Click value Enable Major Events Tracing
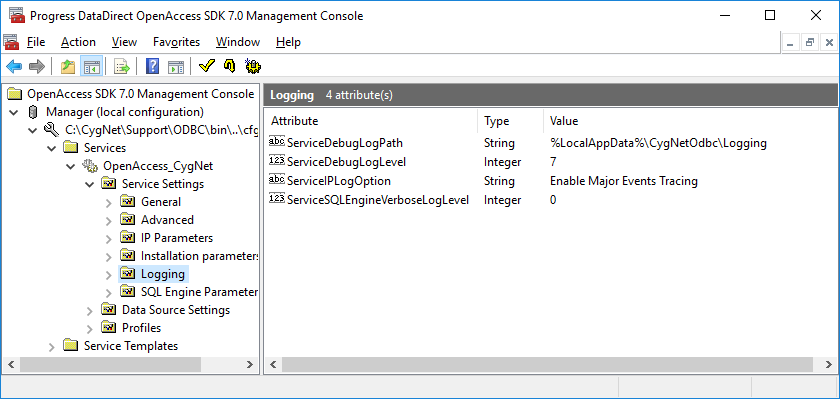 point(624,181)
